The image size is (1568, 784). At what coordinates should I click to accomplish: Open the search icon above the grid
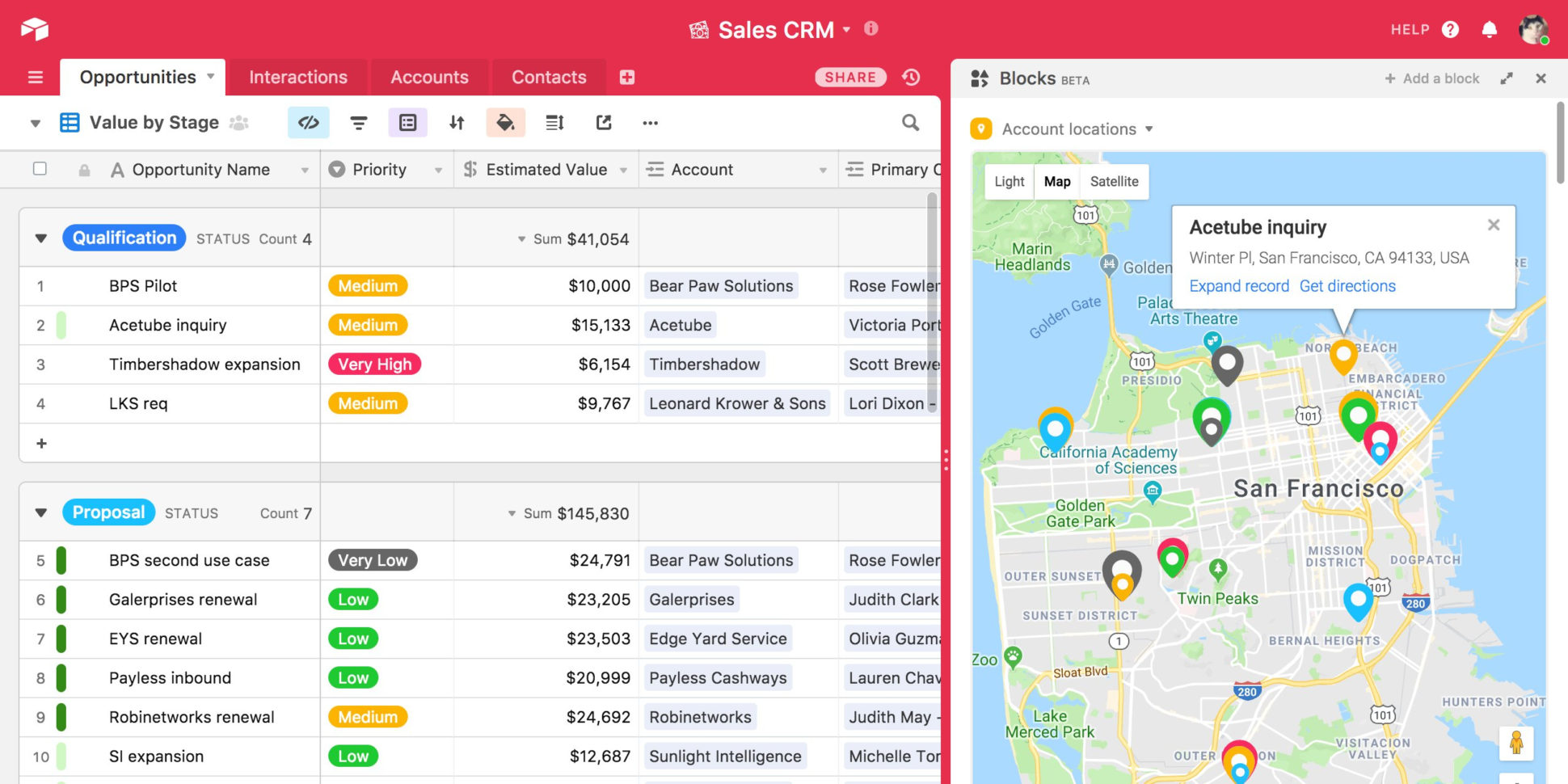(x=910, y=122)
